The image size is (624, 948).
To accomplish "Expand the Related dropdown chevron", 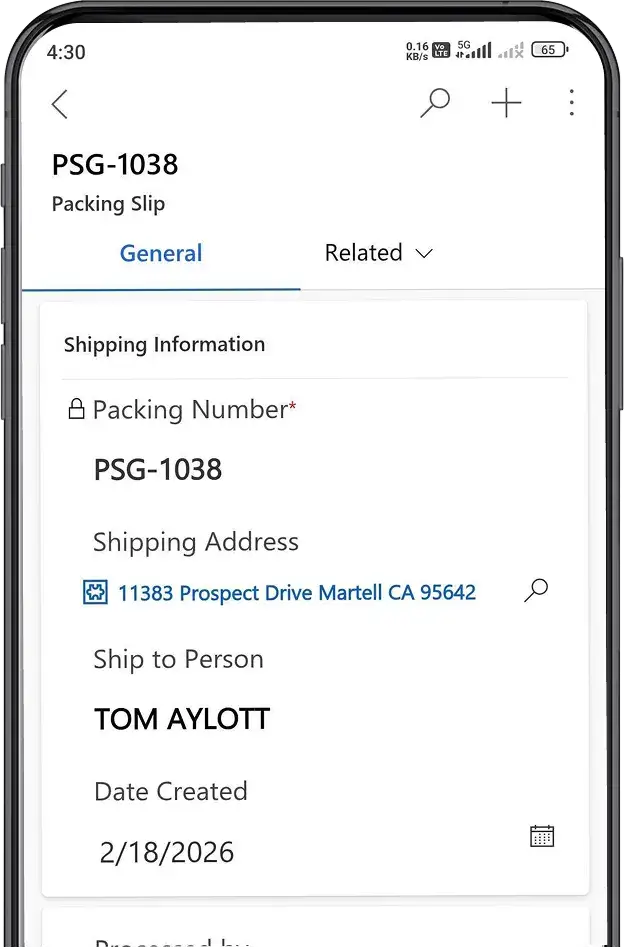I will [x=423, y=254].
